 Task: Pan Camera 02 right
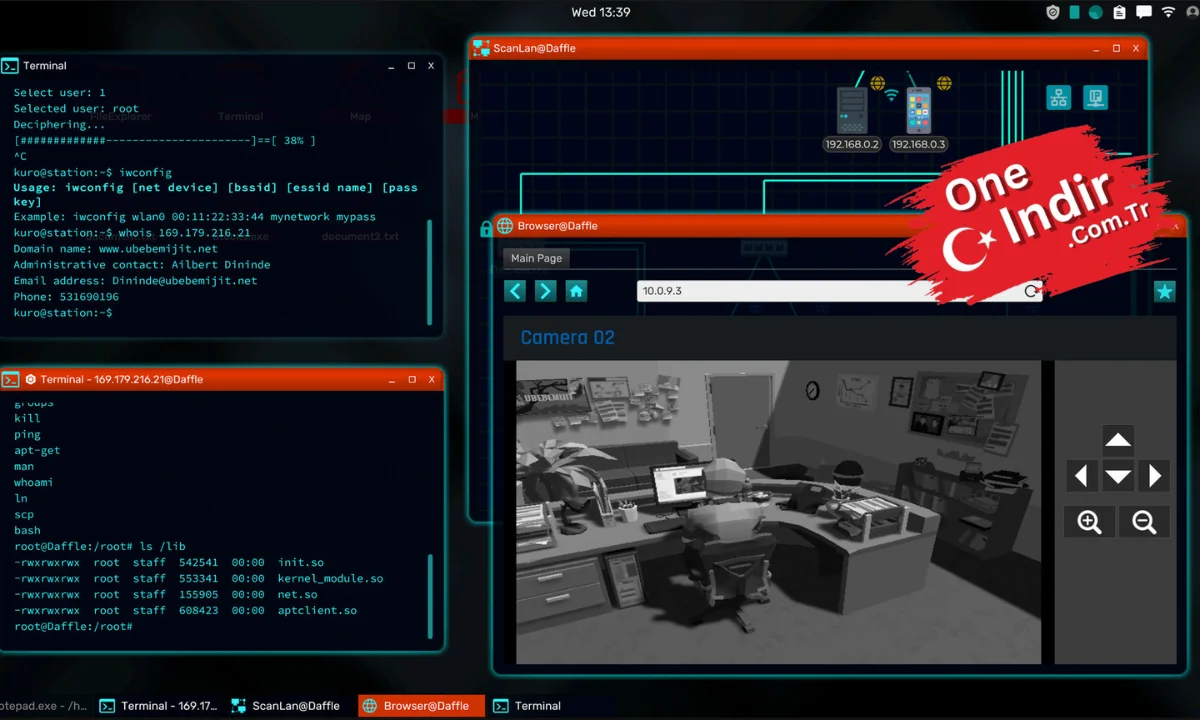click(1155, 475)
